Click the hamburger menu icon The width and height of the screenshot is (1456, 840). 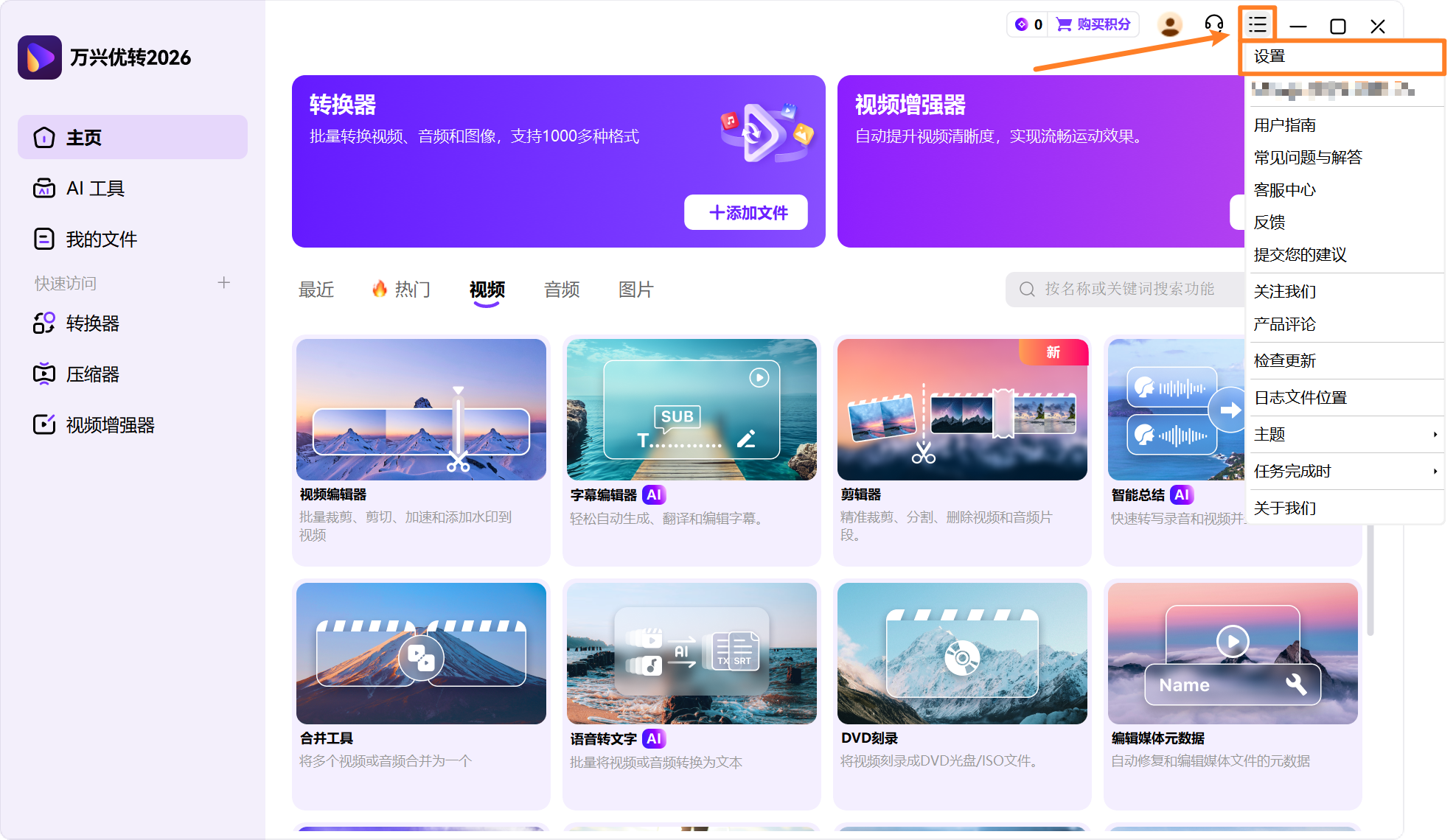pyautogui.click(x=1256, y=24)
